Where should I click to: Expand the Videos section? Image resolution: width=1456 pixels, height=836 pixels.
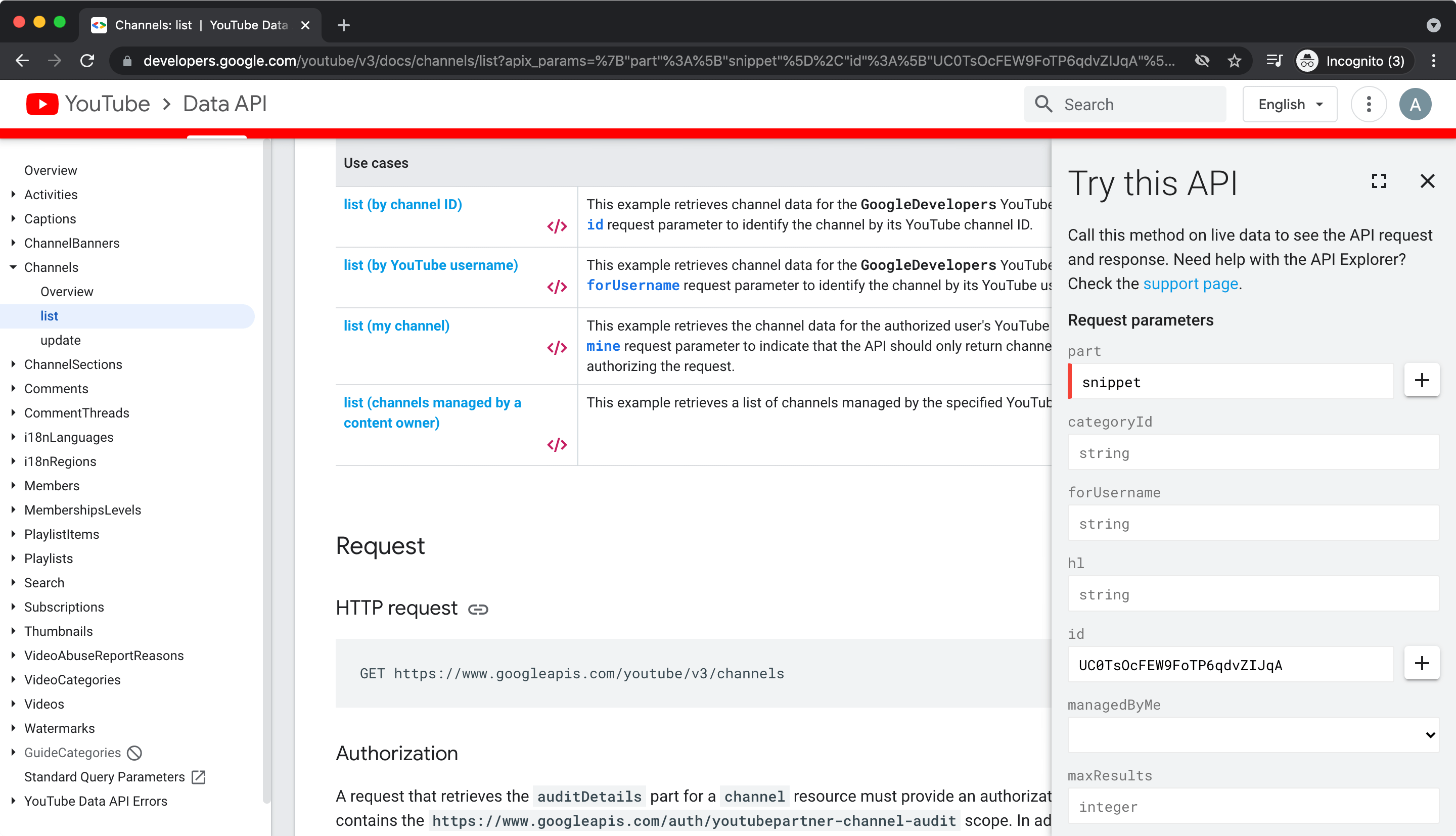point(13,704)
